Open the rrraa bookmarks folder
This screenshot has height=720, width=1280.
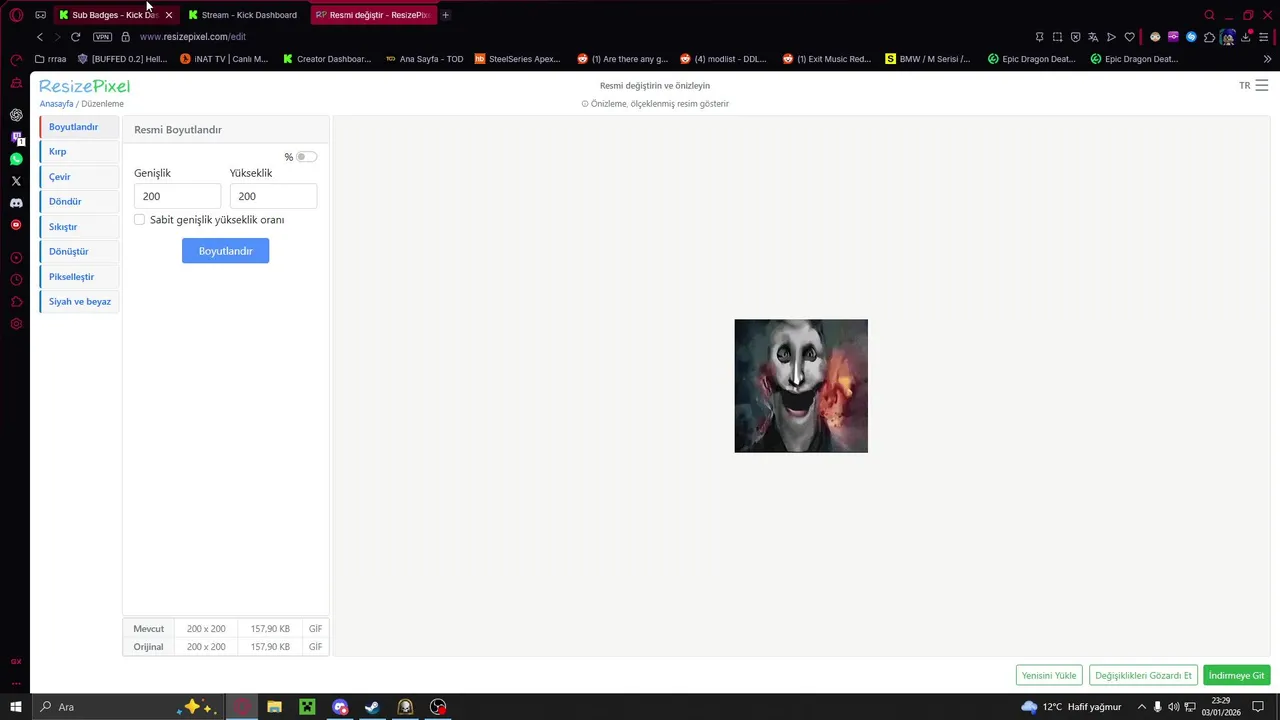[50, 59]
